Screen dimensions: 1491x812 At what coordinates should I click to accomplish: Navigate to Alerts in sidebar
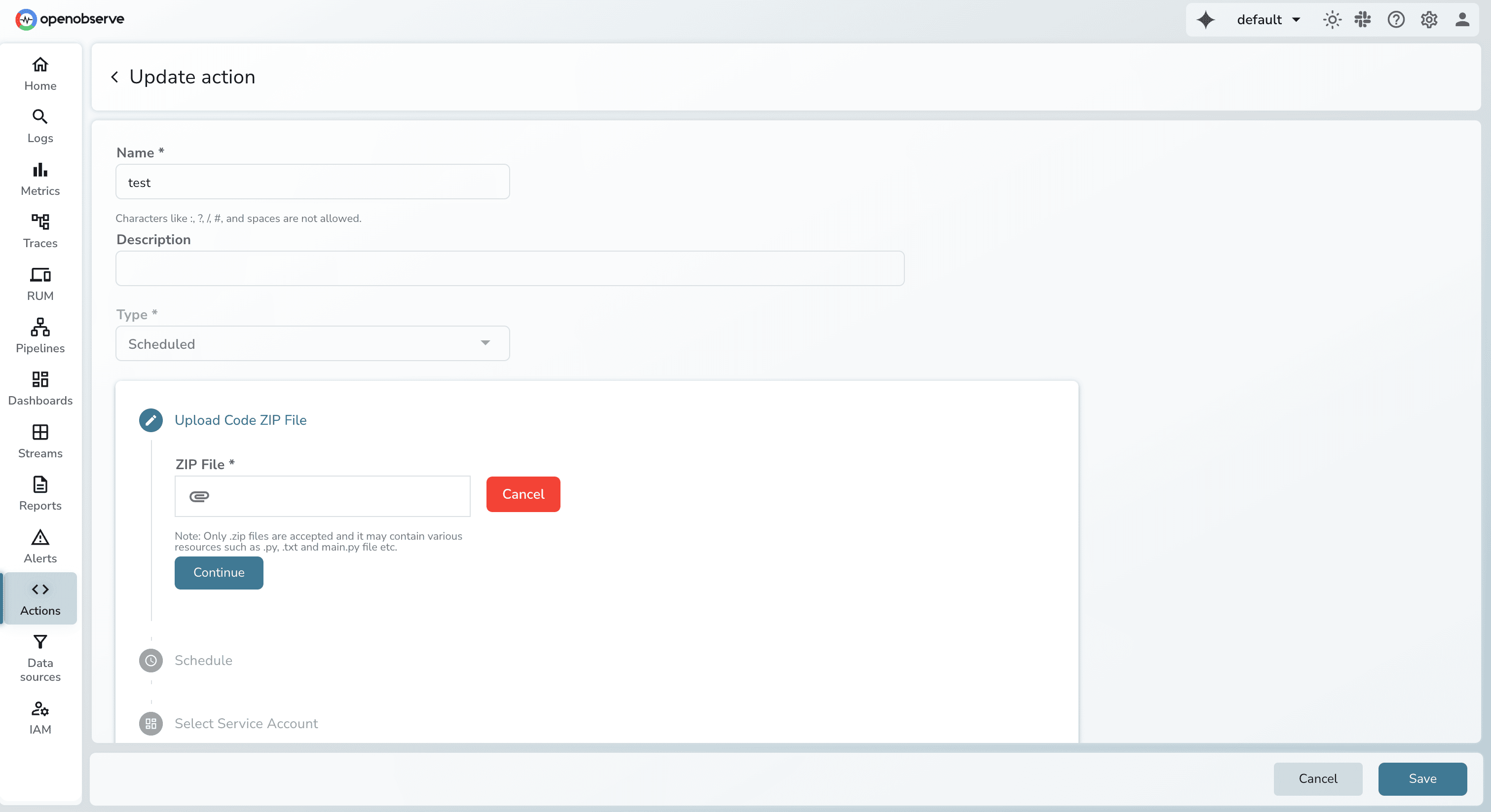pos(39,546)
